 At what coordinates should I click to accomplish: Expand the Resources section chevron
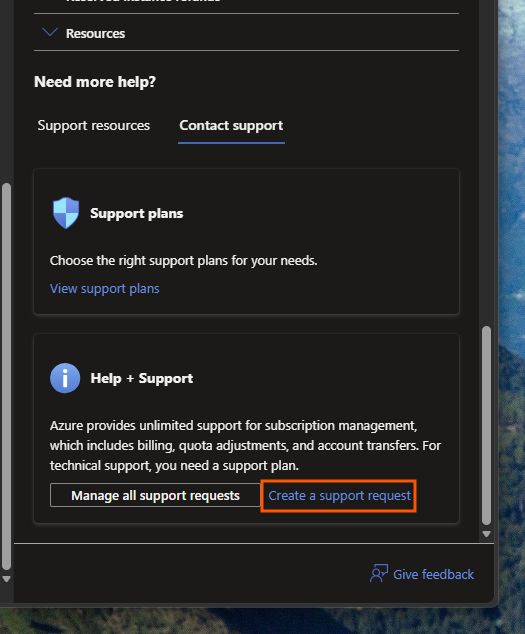click(x=50, y=32)
